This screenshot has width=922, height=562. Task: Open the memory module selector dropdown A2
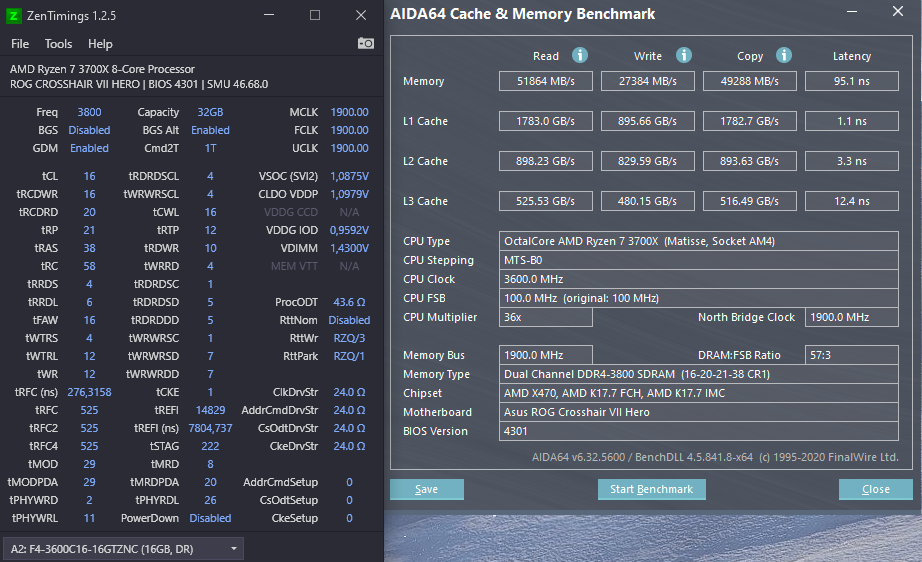[123, 549]
